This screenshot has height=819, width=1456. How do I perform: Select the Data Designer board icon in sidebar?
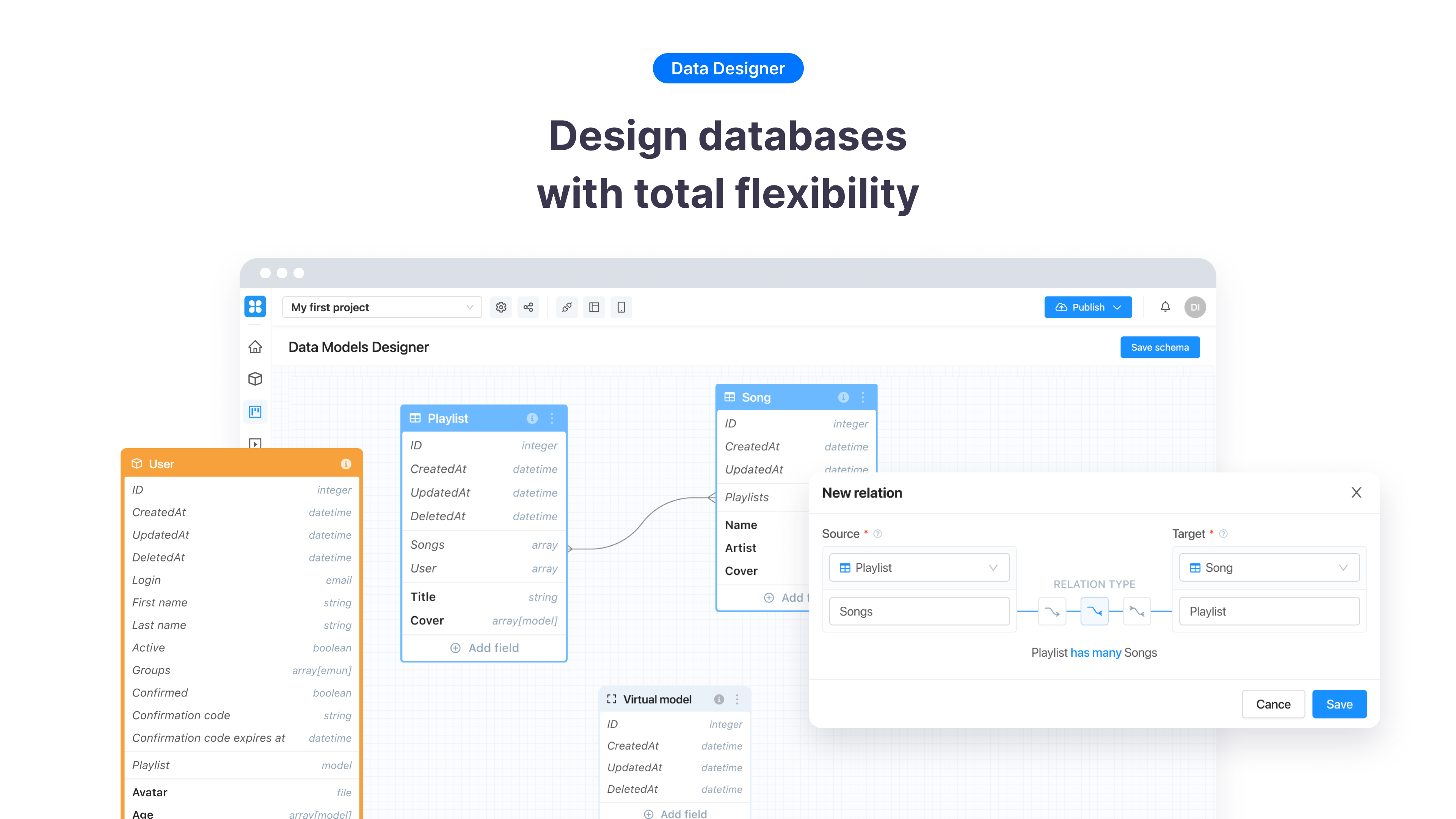[255, 411]
